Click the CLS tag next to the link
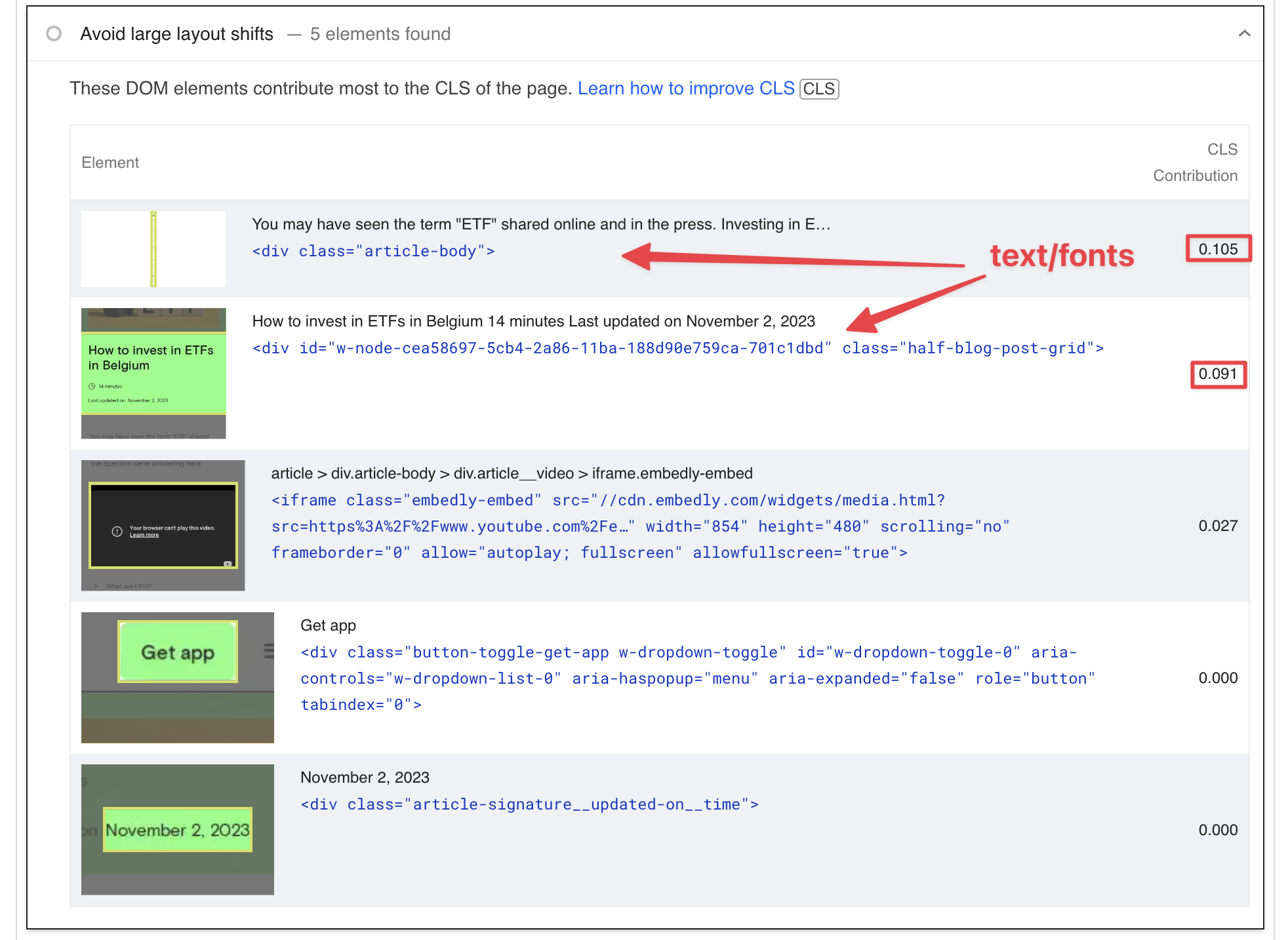 point(819,88)
